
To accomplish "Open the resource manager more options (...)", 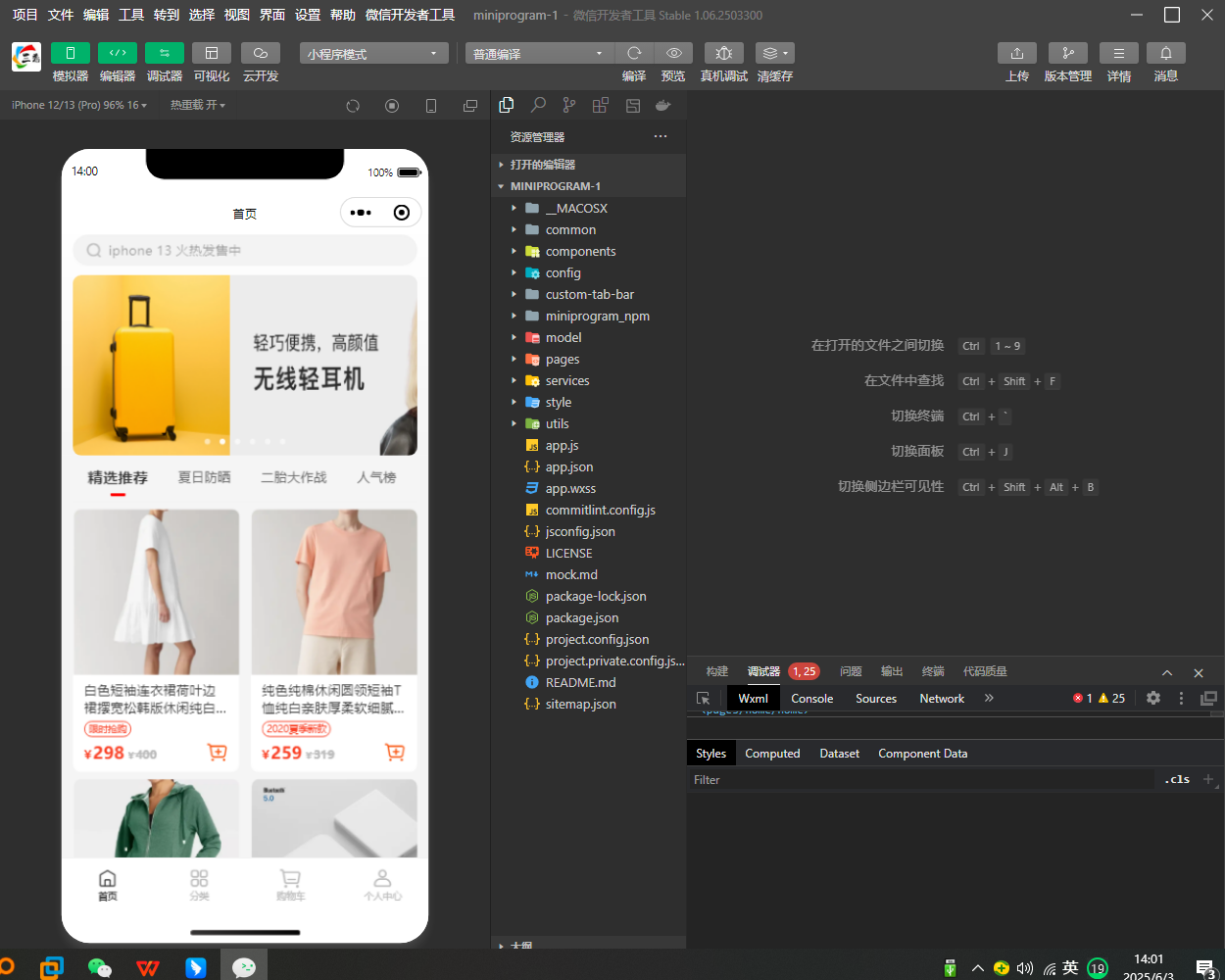I will click(661, 136).
